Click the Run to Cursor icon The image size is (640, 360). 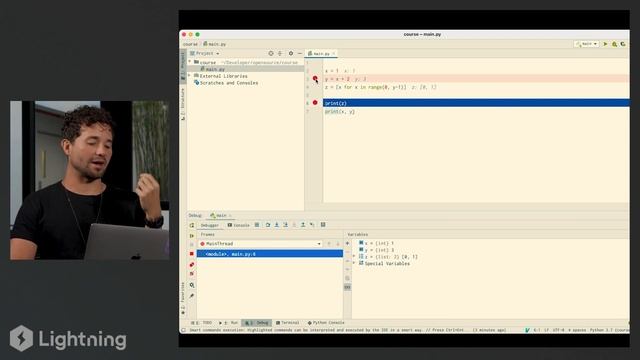pyautogui.click(x=312, y=225)
